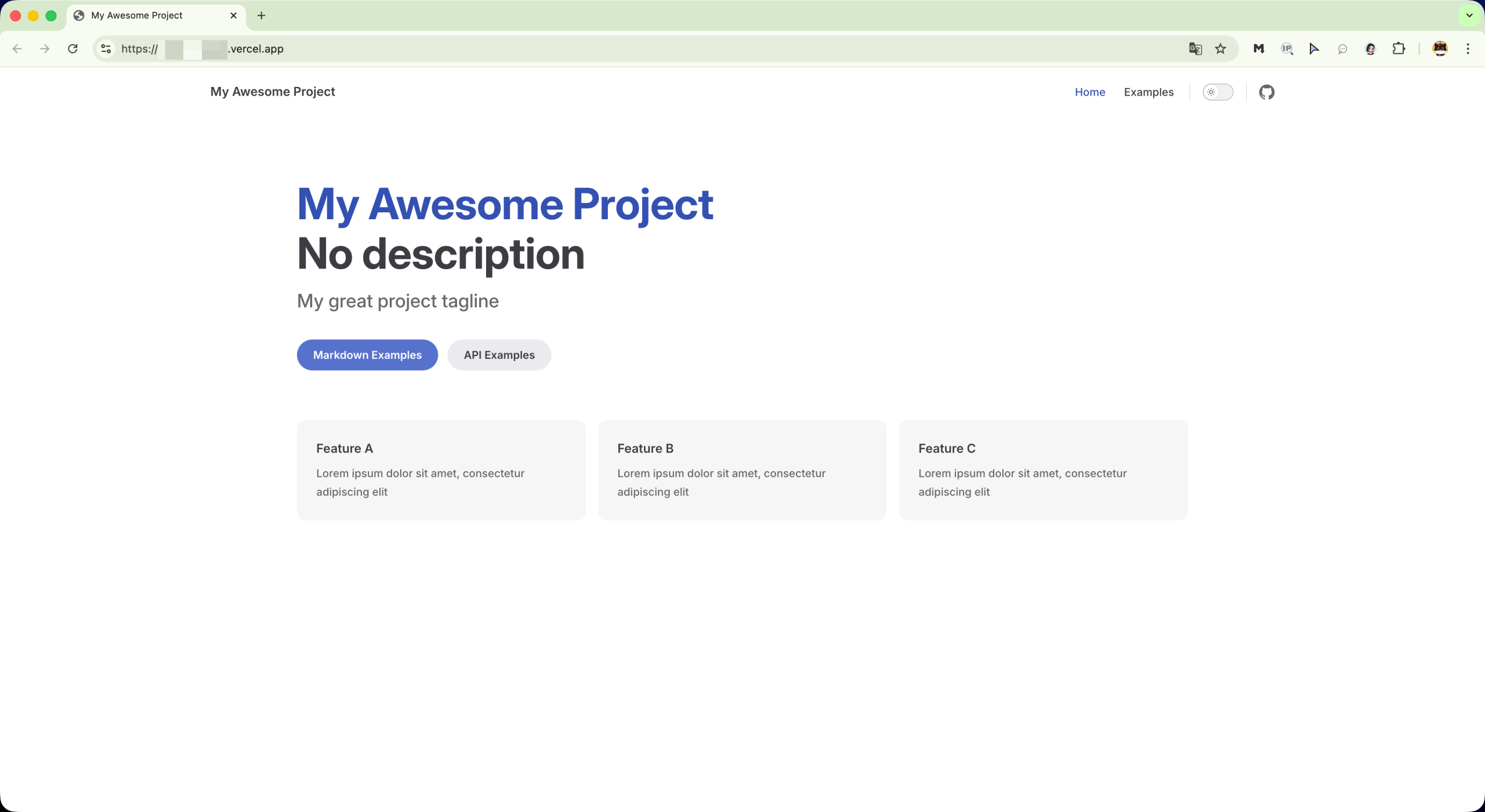Open a new browser tab
This screenshot has height=812, width=1485.
click(261, 16)
